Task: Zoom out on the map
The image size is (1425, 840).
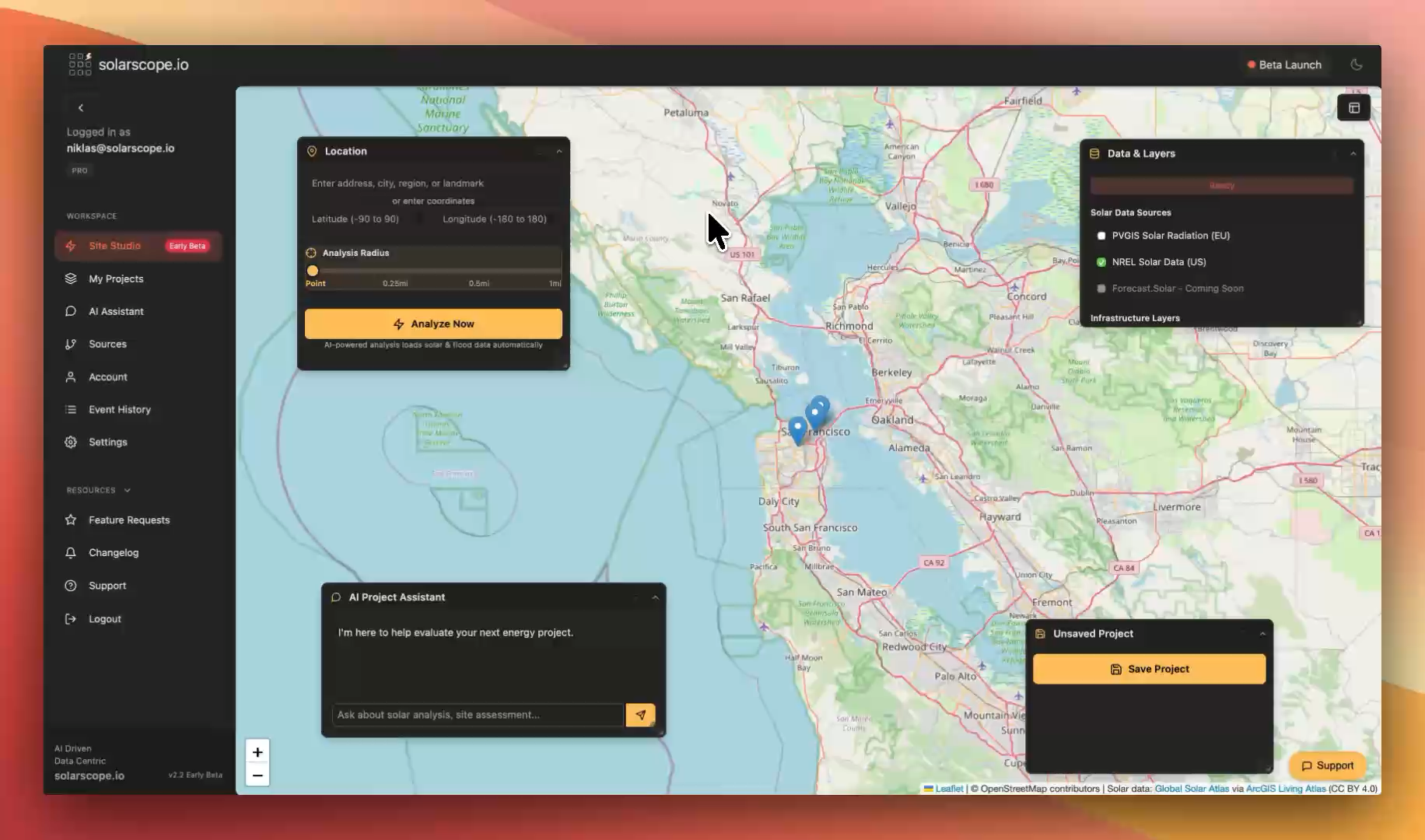Action: tap(257, 775)
